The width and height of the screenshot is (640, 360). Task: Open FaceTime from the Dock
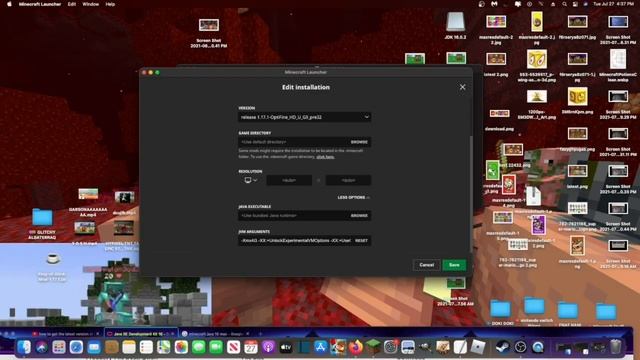[x=216, y=347]
